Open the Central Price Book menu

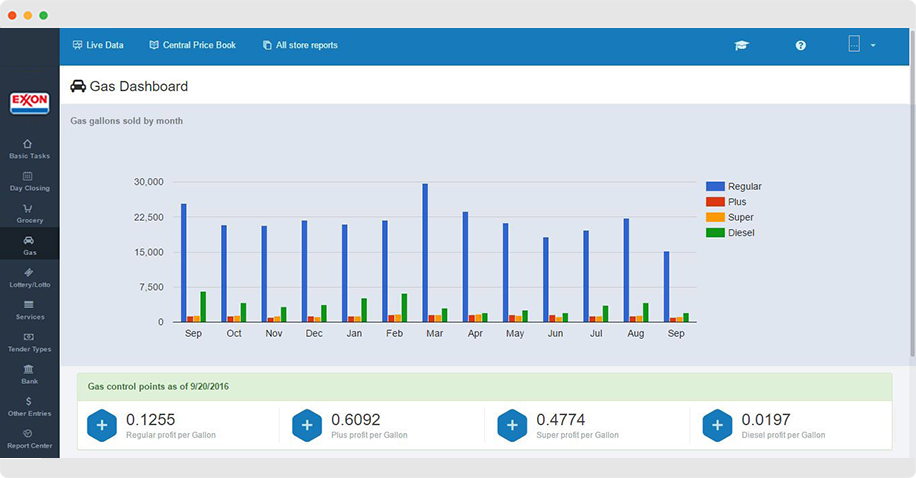192,45
